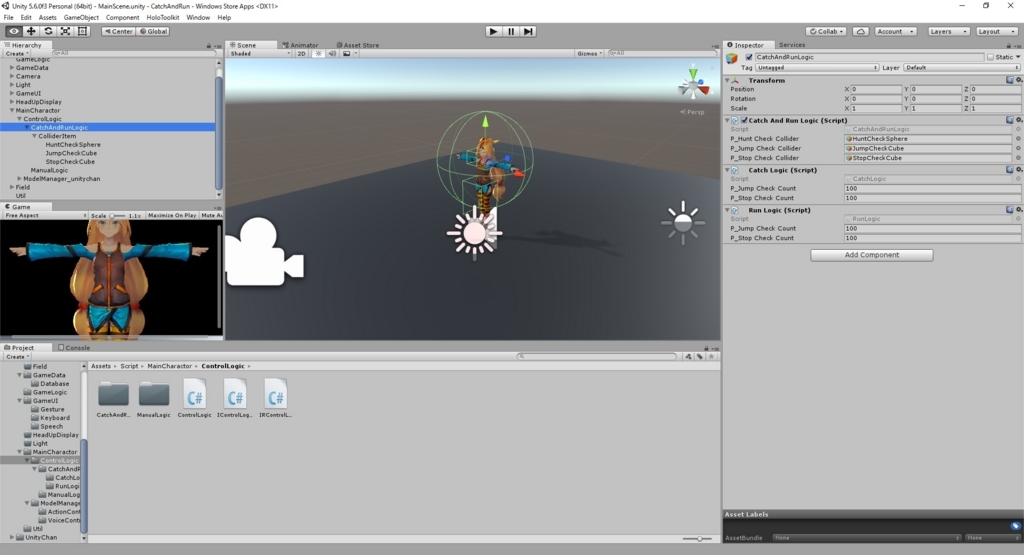Pick object for P_Hunt Check Collider
1024x555 pixels.
point(1018,139)
